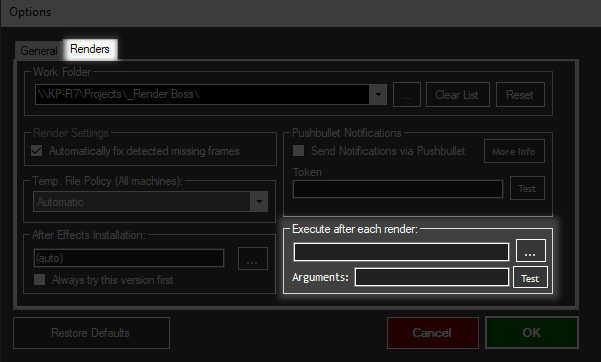Open the Temp. File Policy dropdown arrow
This screenshot has height=362, width=601.
click(x=259, y=202)
